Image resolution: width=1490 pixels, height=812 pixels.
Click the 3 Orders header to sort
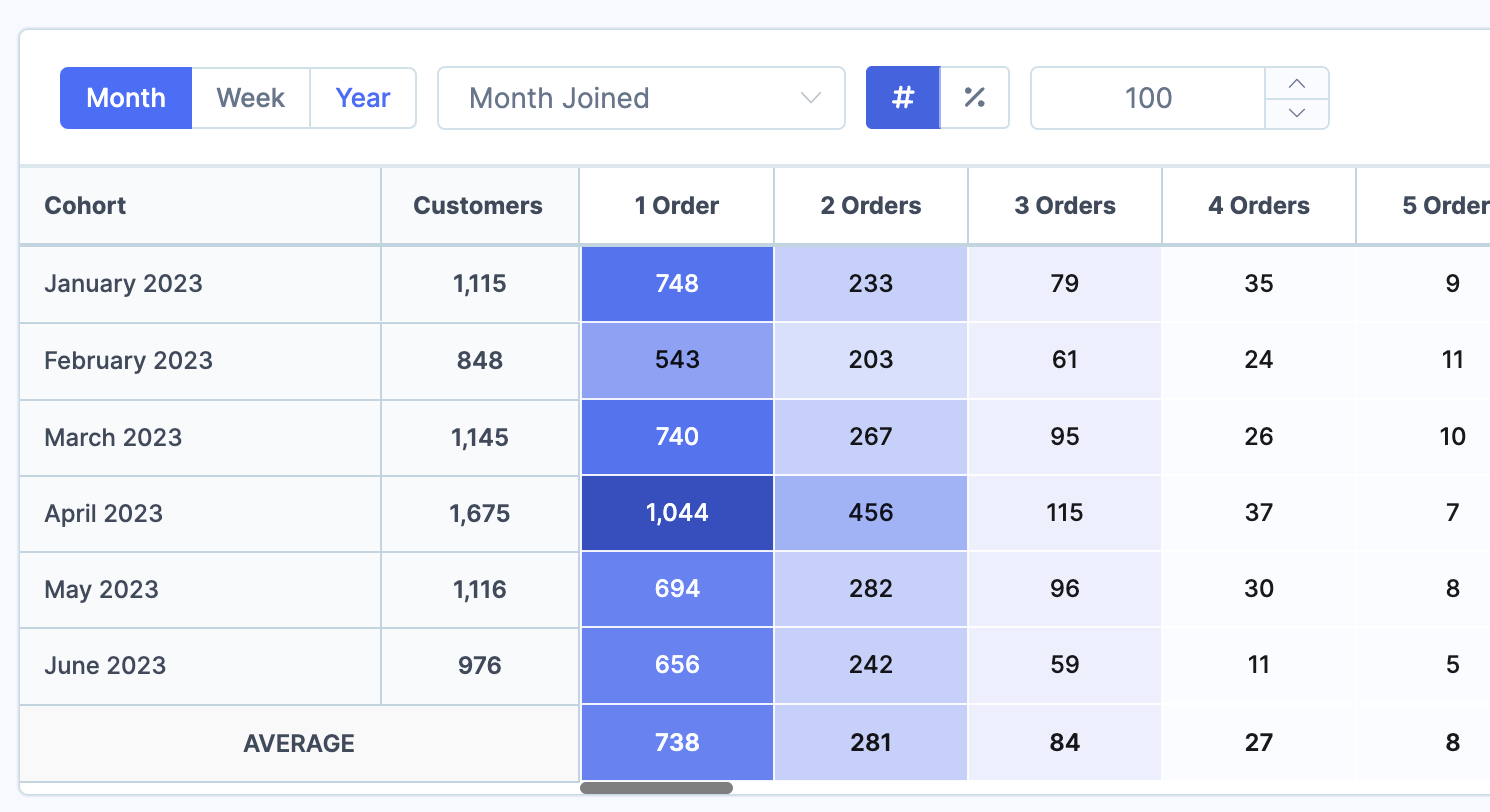pyautogui.click(x=1064, y=205)
